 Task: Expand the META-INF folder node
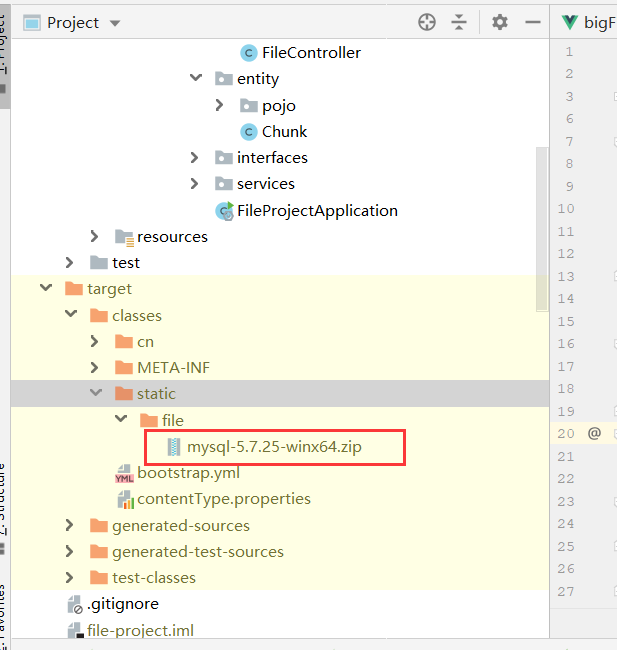pyautogui.click(x=94, y=368)
